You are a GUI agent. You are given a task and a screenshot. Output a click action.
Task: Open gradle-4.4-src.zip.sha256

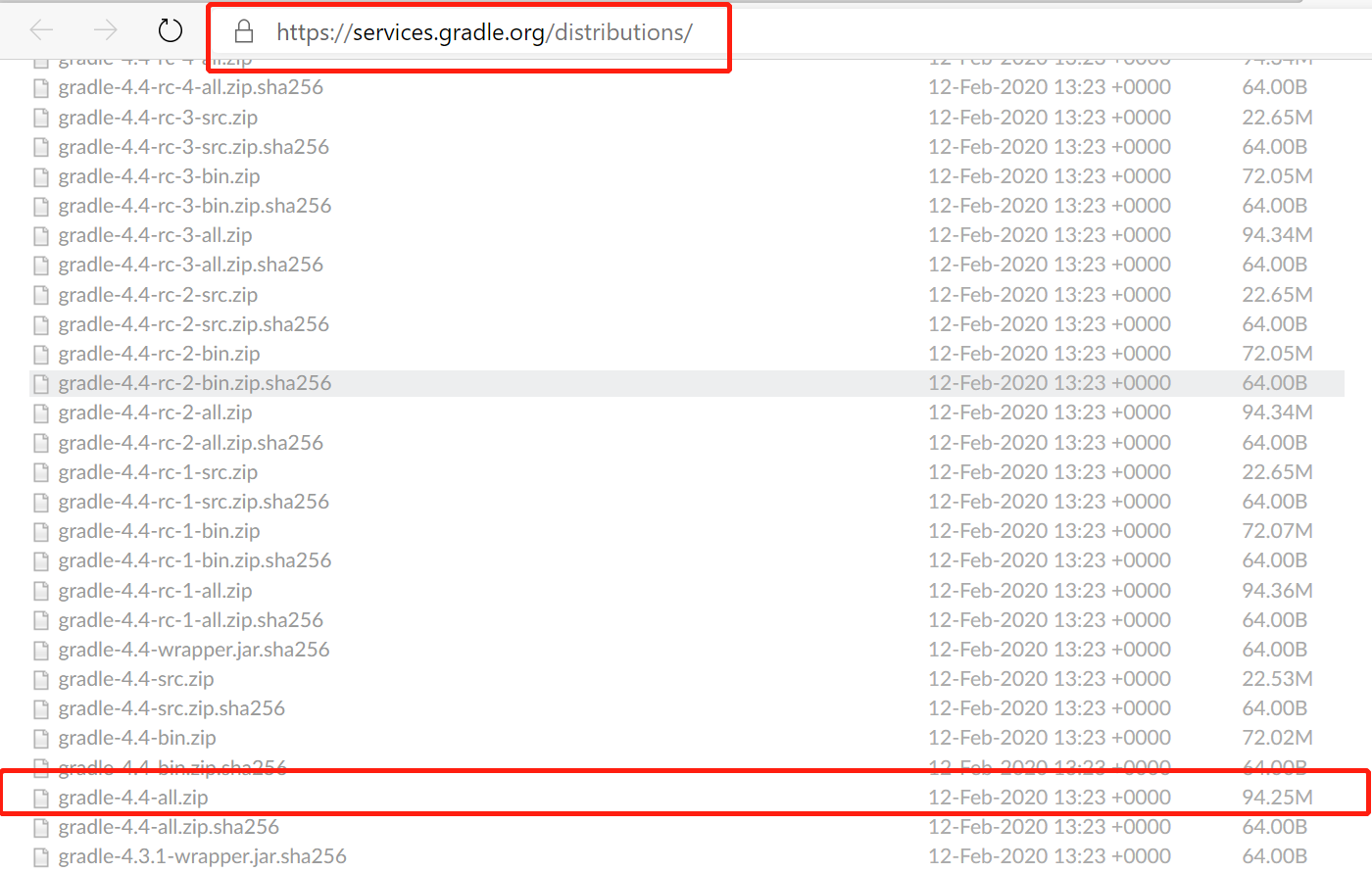[171, 708]
